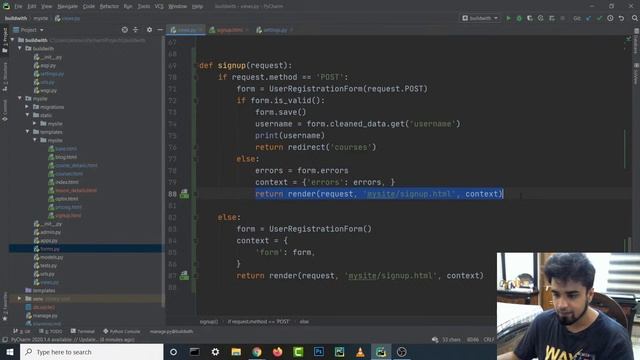
Task: Switch to settings.py editor tab
Action: pyautogui.click(x=274, y=30)
